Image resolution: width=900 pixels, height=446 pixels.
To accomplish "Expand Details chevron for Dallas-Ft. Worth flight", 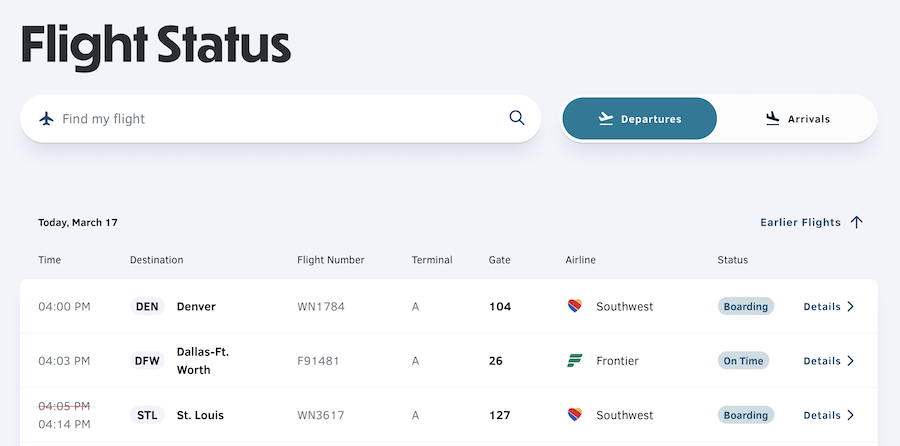I will coord(851,361).
